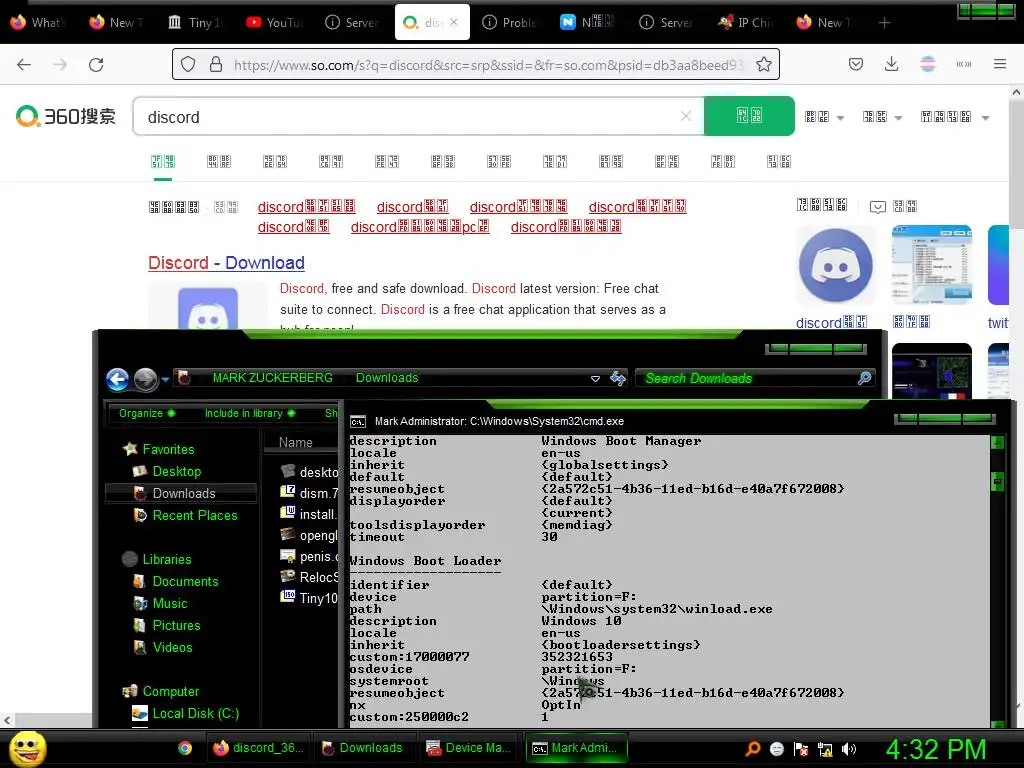This screenshot has width=1024, height=768.
Task: Click the 360搜索 logo
Action: coord(66,116)
